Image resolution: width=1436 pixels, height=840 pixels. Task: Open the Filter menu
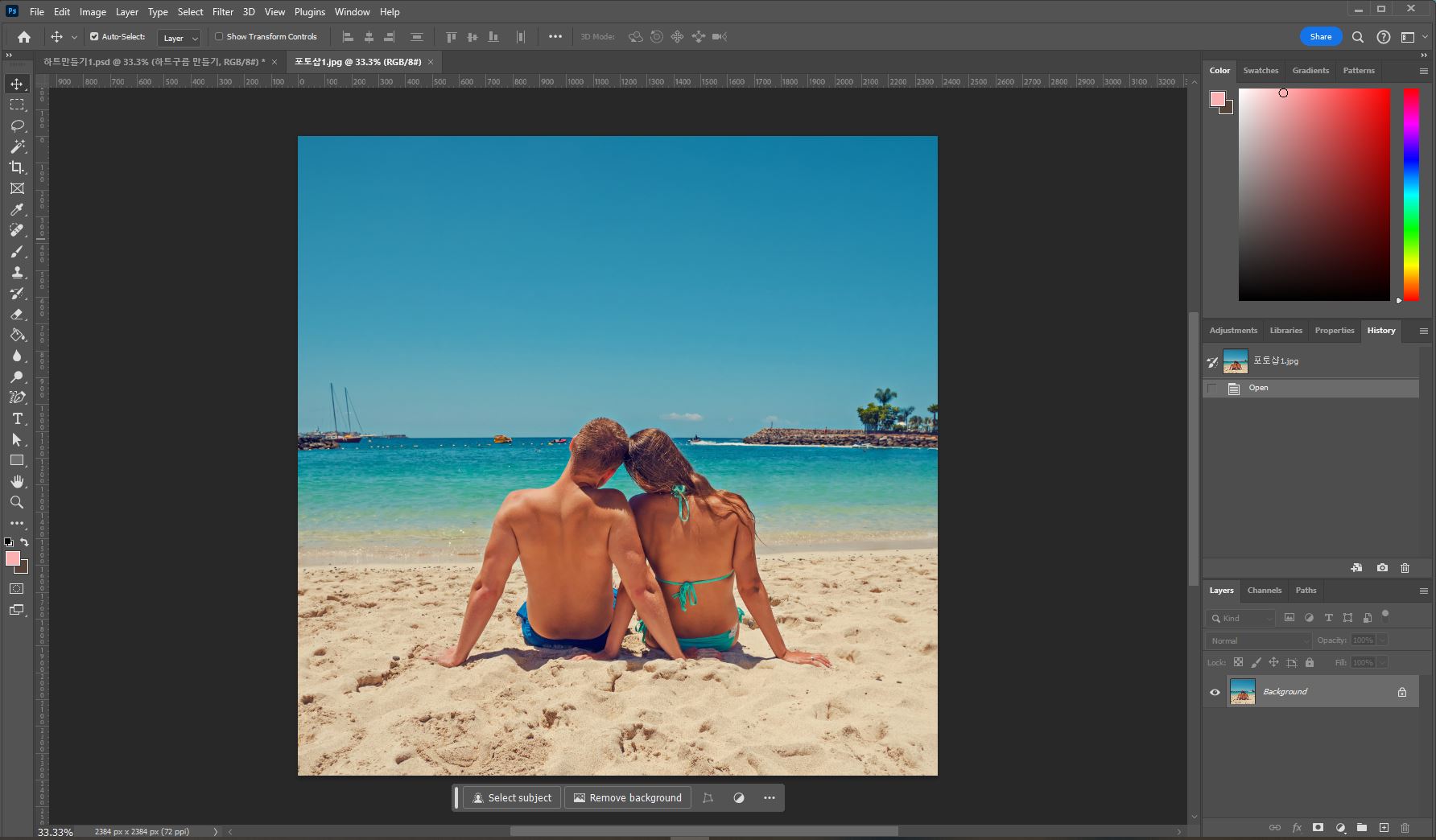(x=223, y=12)
